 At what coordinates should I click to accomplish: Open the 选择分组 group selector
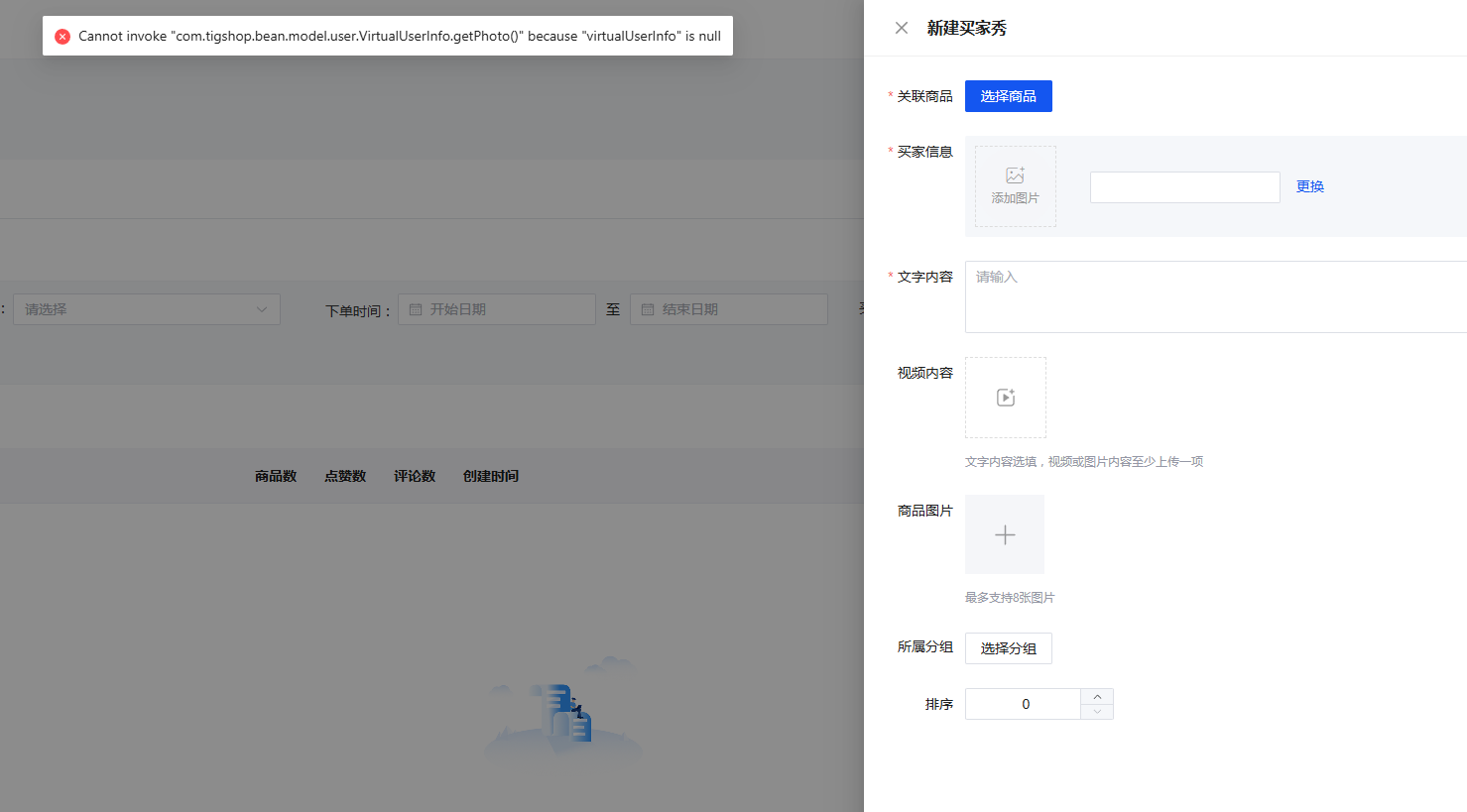(1008, 648)
